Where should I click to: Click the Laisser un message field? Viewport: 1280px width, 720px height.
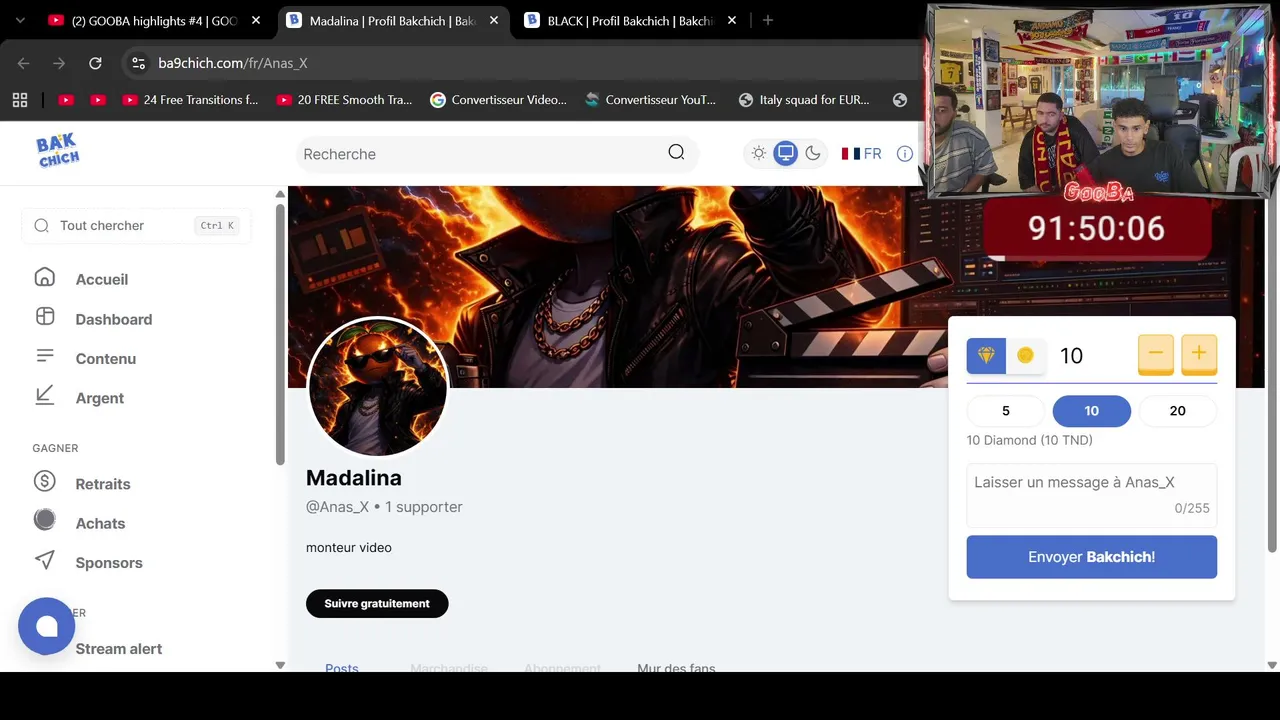point(1092,494)
